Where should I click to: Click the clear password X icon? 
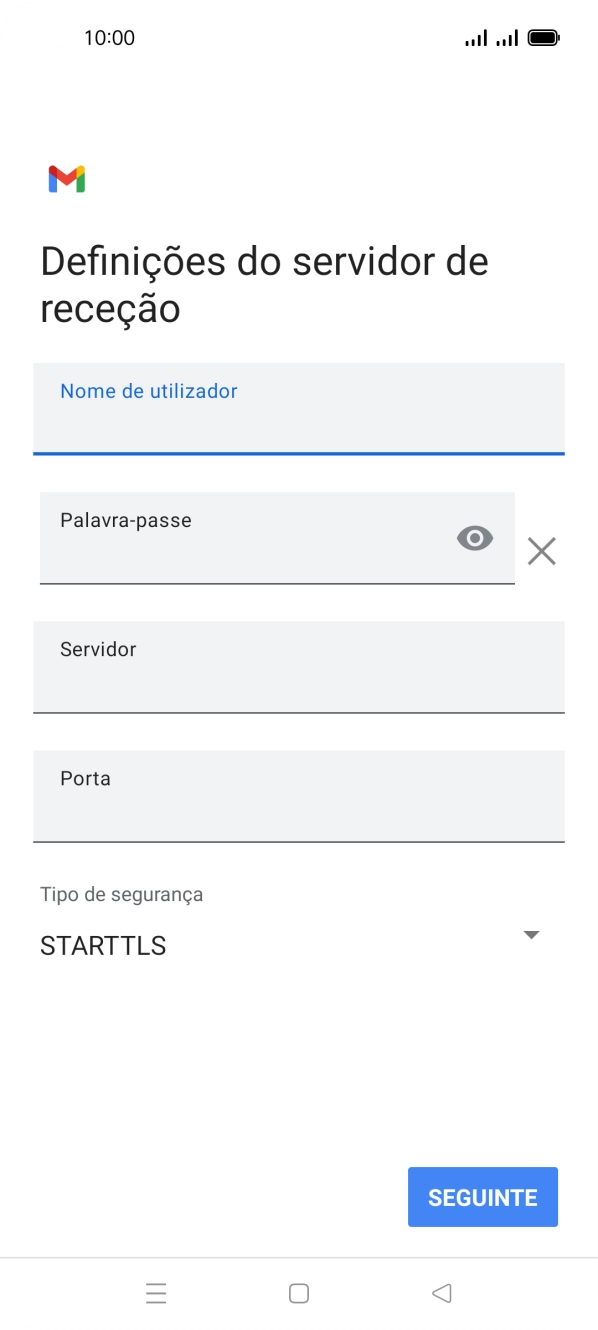[542, 551]
